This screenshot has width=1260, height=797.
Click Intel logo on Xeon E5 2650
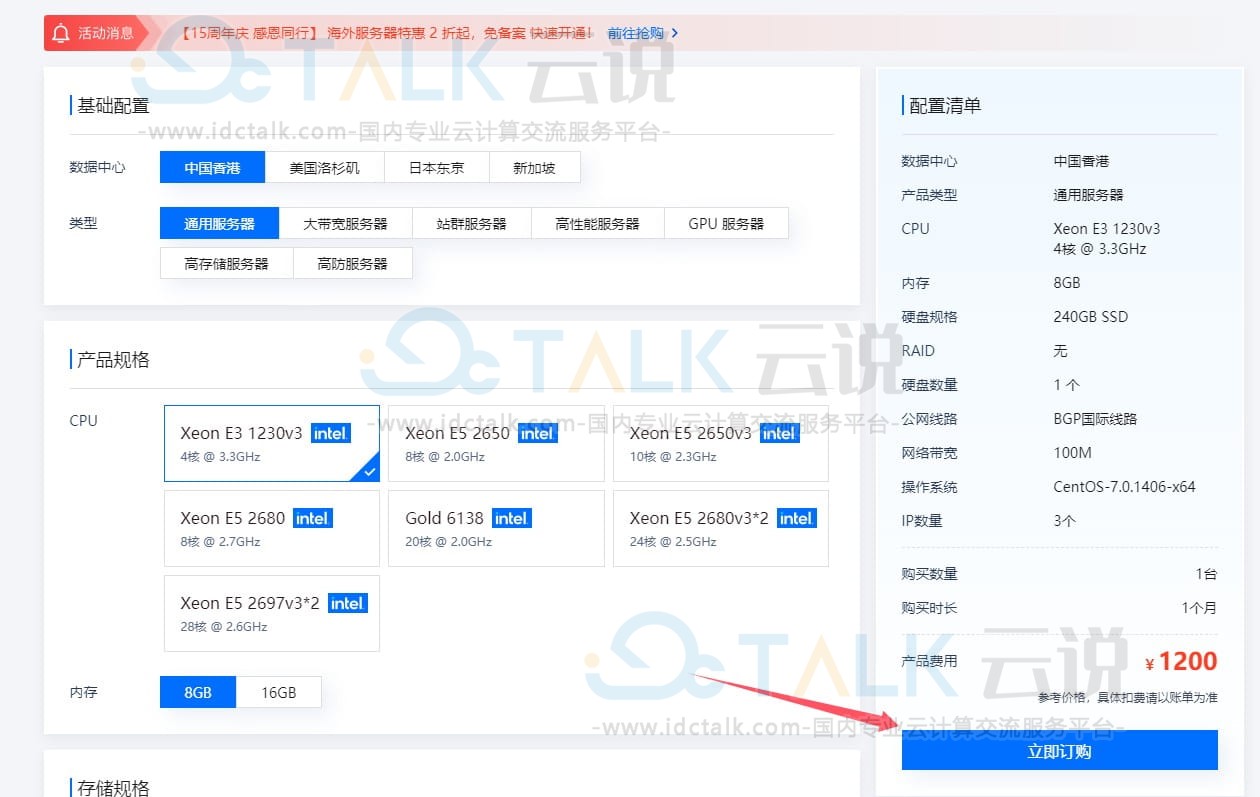tap(537, 433)
